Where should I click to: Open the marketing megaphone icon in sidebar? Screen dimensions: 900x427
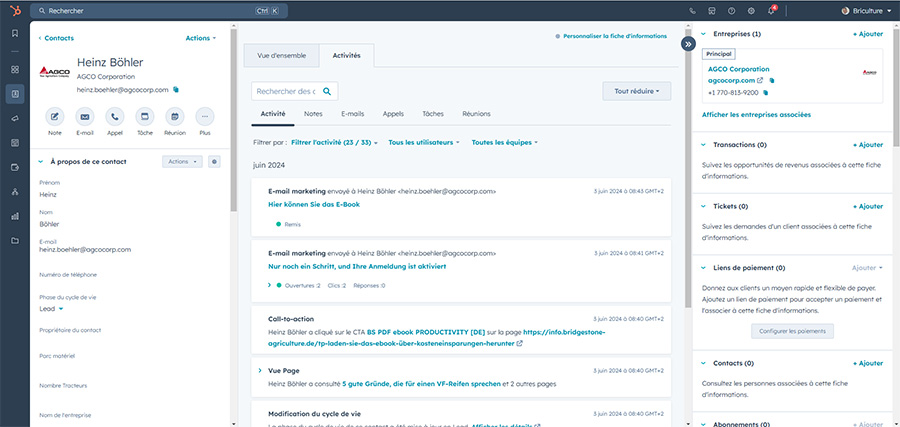point(15,118)
